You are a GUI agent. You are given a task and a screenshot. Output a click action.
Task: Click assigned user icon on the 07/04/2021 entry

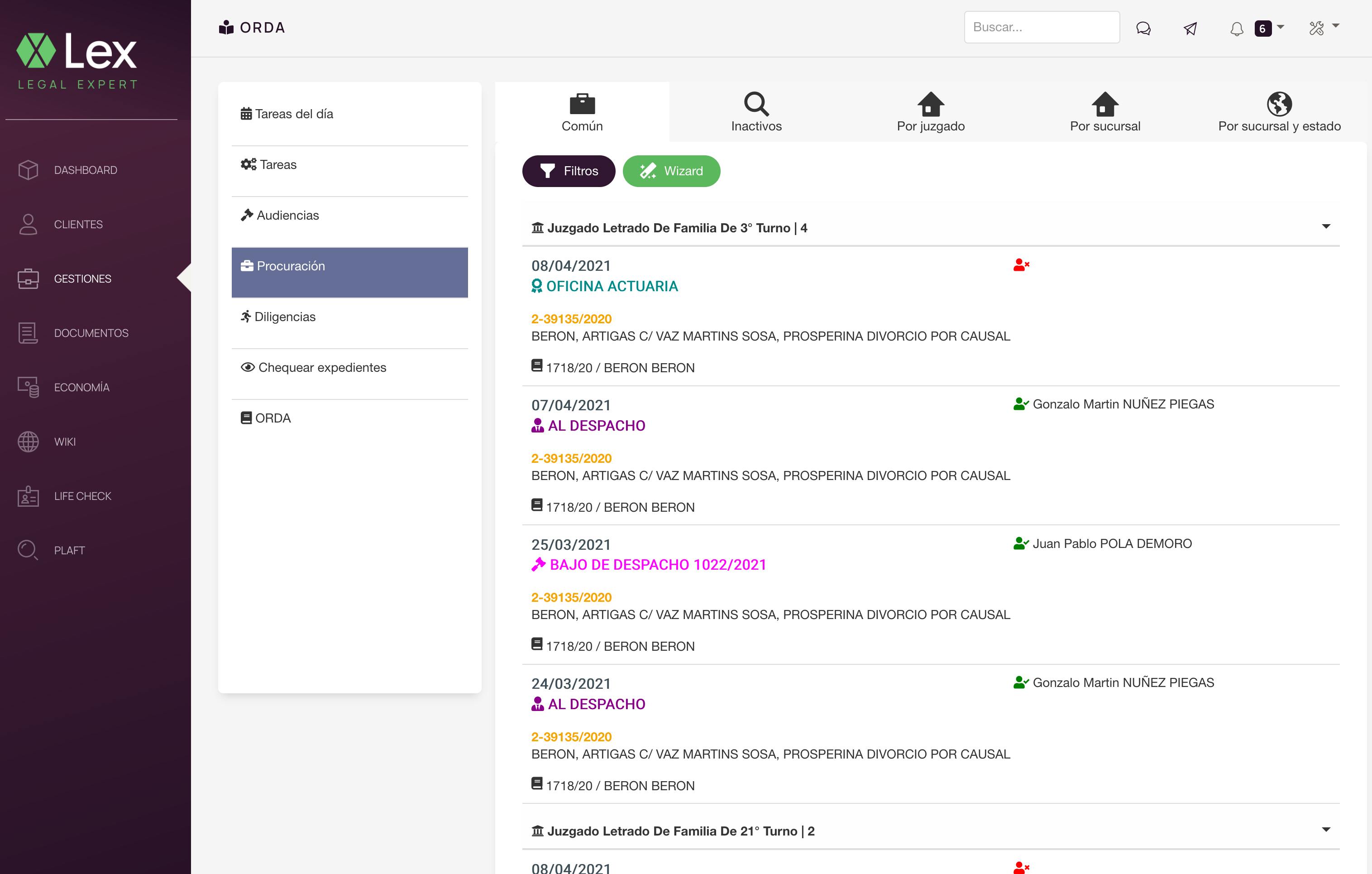pos(1021,403)
